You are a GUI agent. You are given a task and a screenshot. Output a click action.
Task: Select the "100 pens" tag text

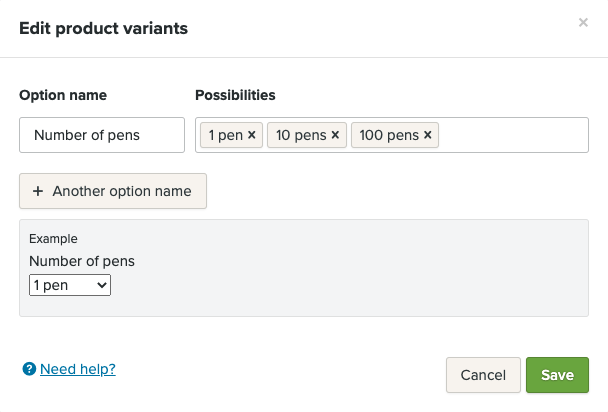(x=388, y=135)
